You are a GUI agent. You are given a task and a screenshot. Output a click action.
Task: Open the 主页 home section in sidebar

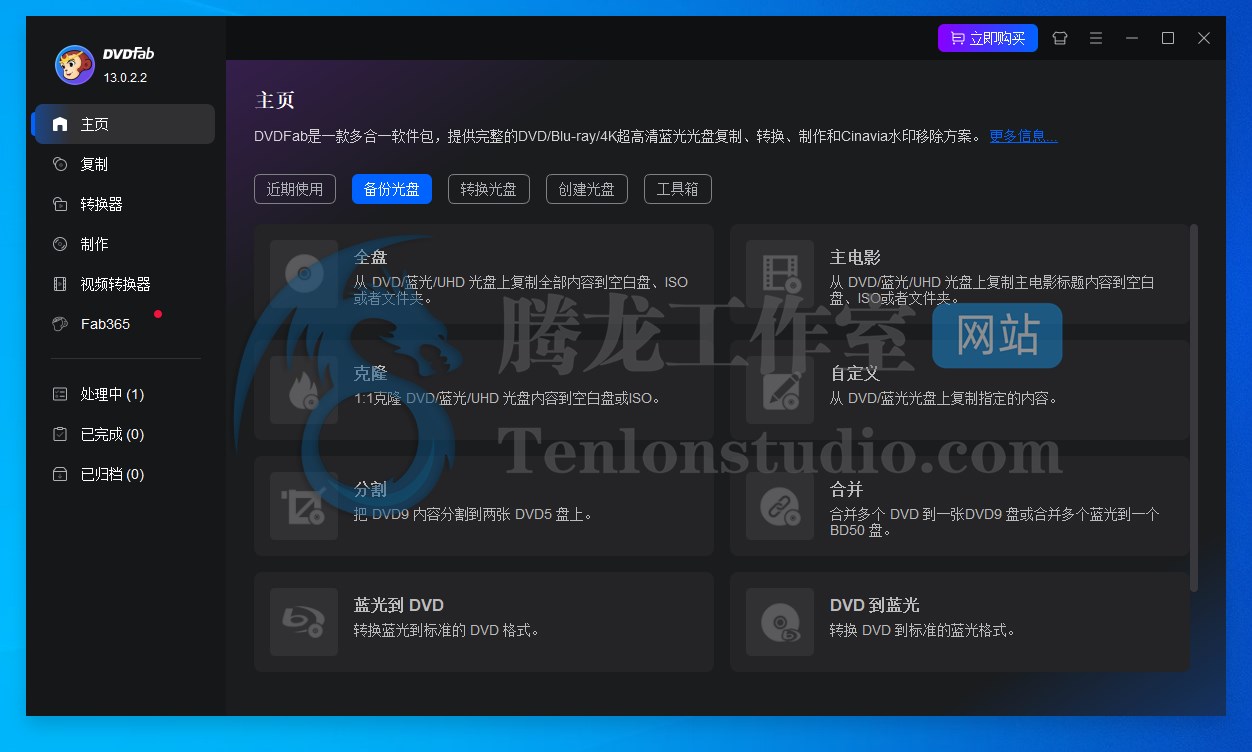click(124, 124)
